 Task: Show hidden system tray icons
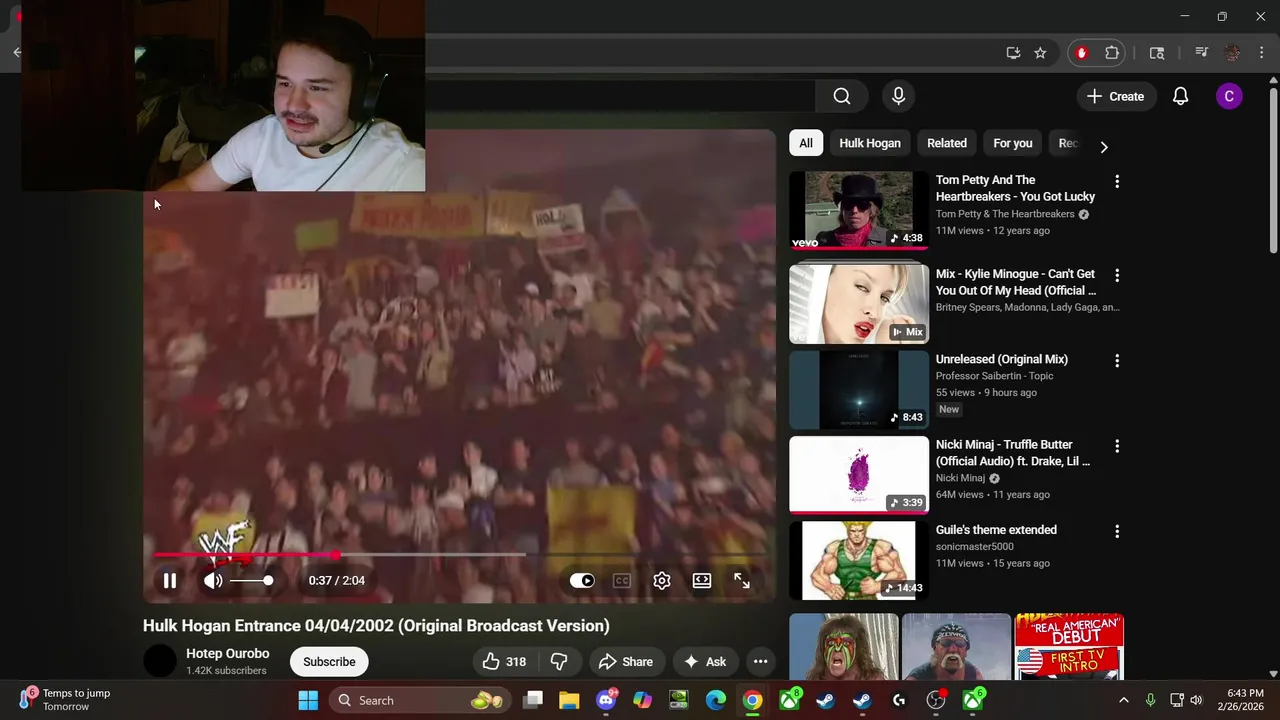coord(1123,700)
